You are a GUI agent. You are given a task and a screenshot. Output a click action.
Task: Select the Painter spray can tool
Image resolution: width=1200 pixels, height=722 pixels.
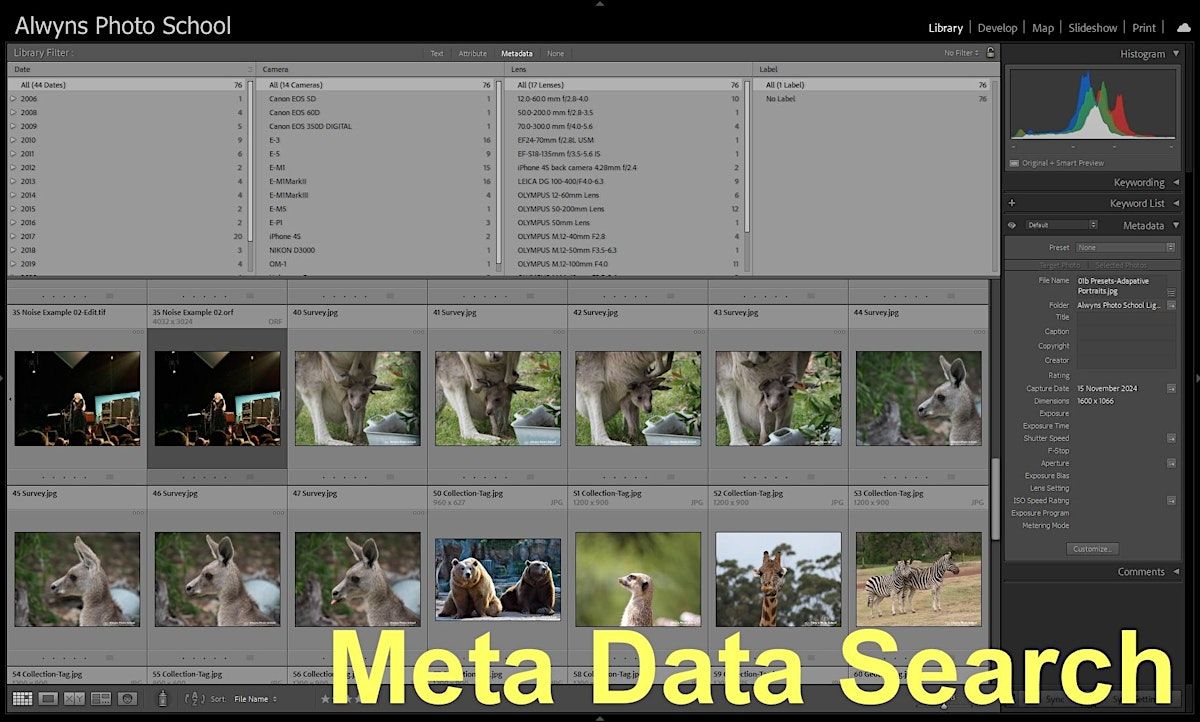click(162, 698)
